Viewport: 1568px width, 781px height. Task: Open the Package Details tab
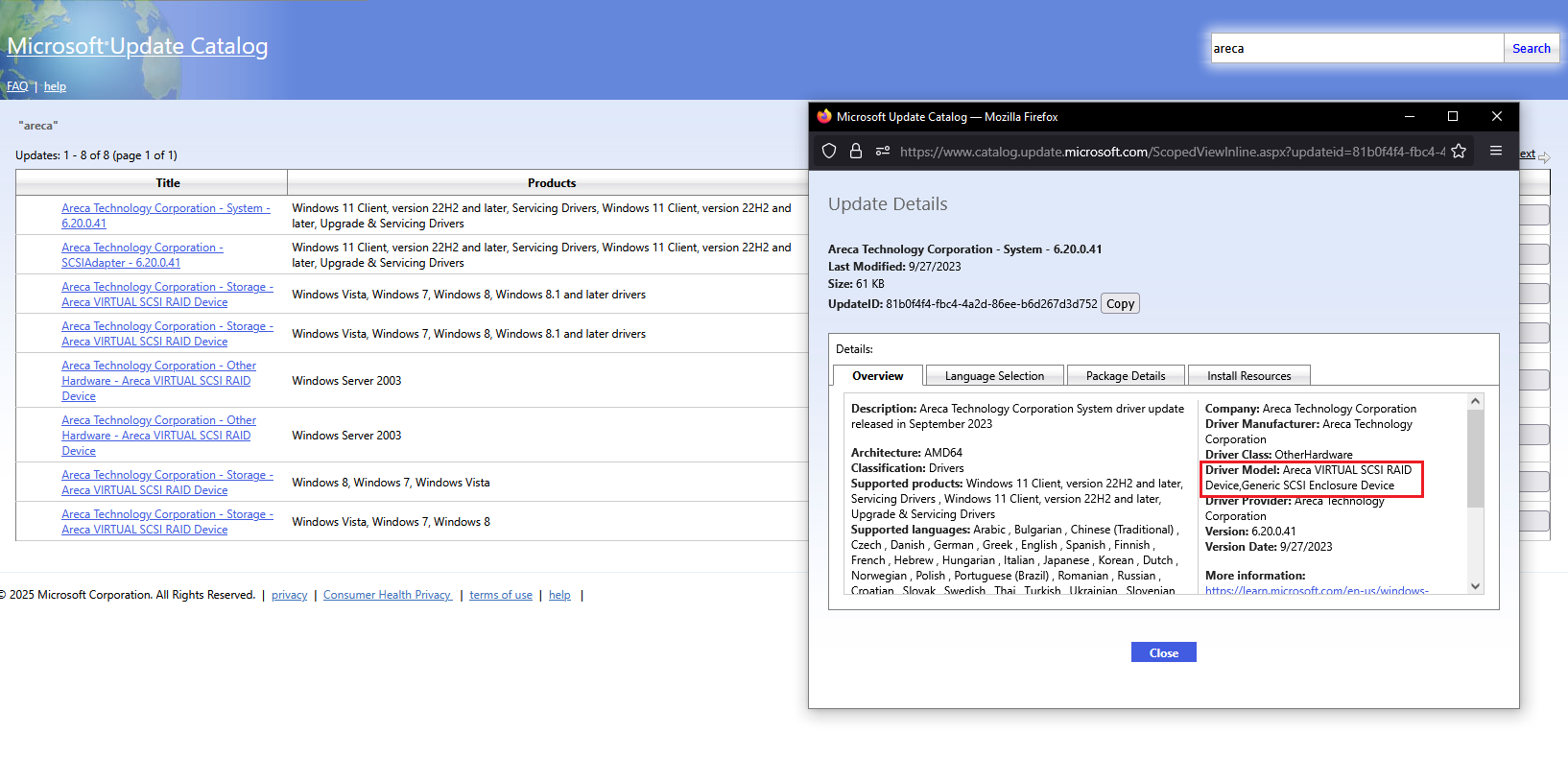(1125, 376)
